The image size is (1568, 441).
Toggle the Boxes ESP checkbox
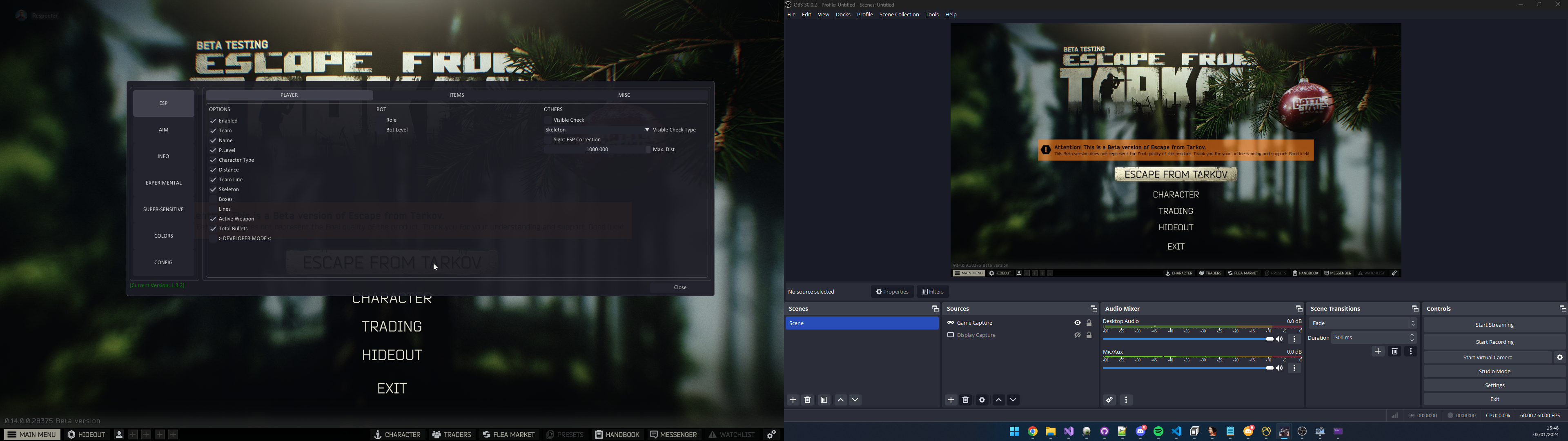click(214, 199)
